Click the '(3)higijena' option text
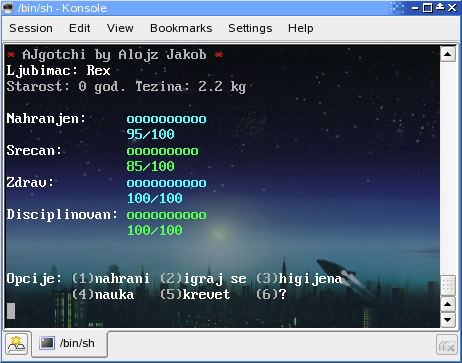Image resolution: width=462 pixels, height=363 pixels. click(x=299, y=279)
